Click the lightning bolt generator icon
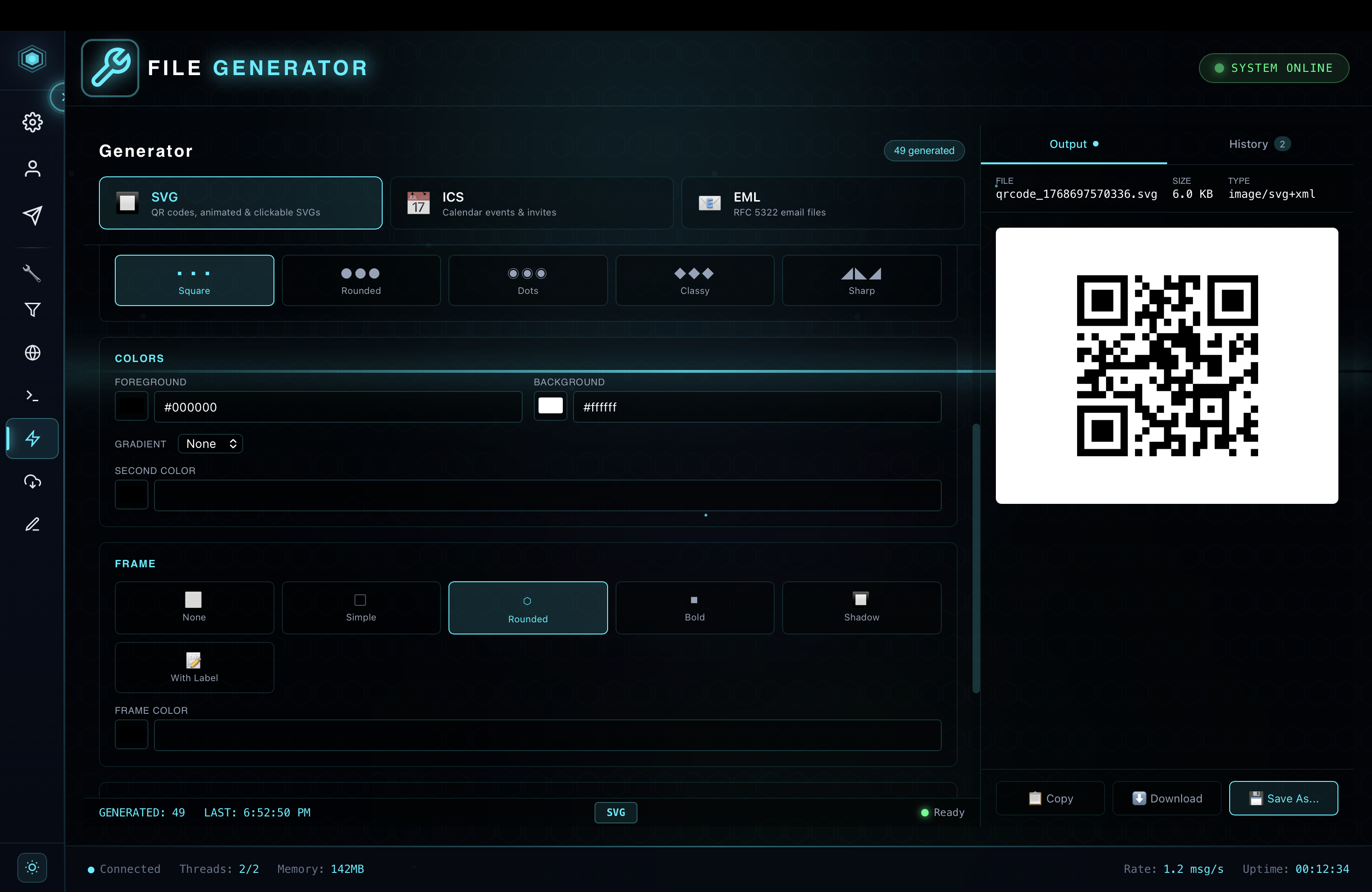The height and width of the screenshot is (892, 1372). coord(32,439)
